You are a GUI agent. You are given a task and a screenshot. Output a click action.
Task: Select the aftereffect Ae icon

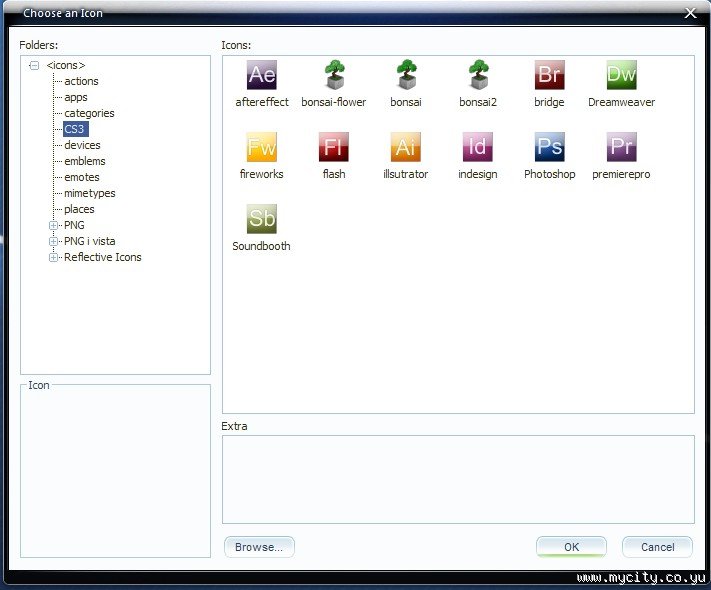[x=262, y=75]
